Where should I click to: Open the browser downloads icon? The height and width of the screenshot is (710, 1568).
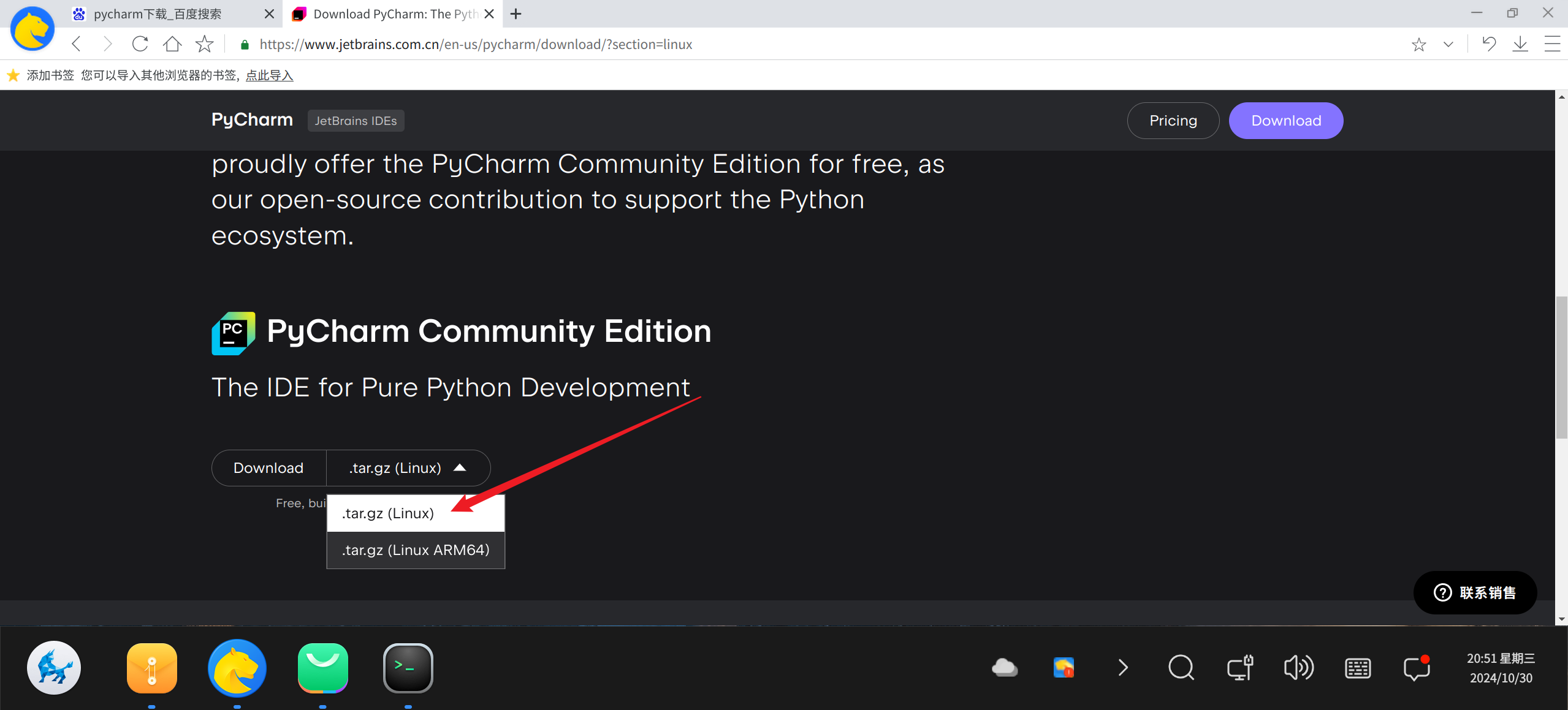click(1520, 44)
